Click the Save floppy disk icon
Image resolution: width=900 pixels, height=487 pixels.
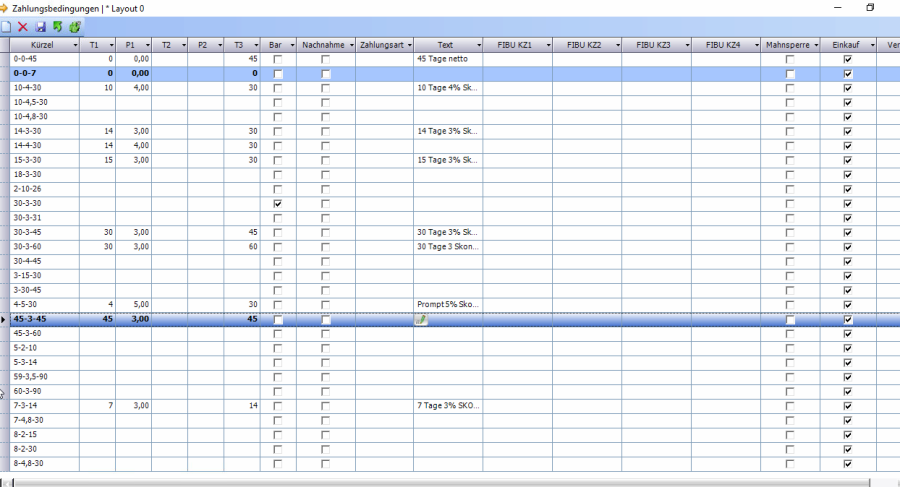pos(40,27)
